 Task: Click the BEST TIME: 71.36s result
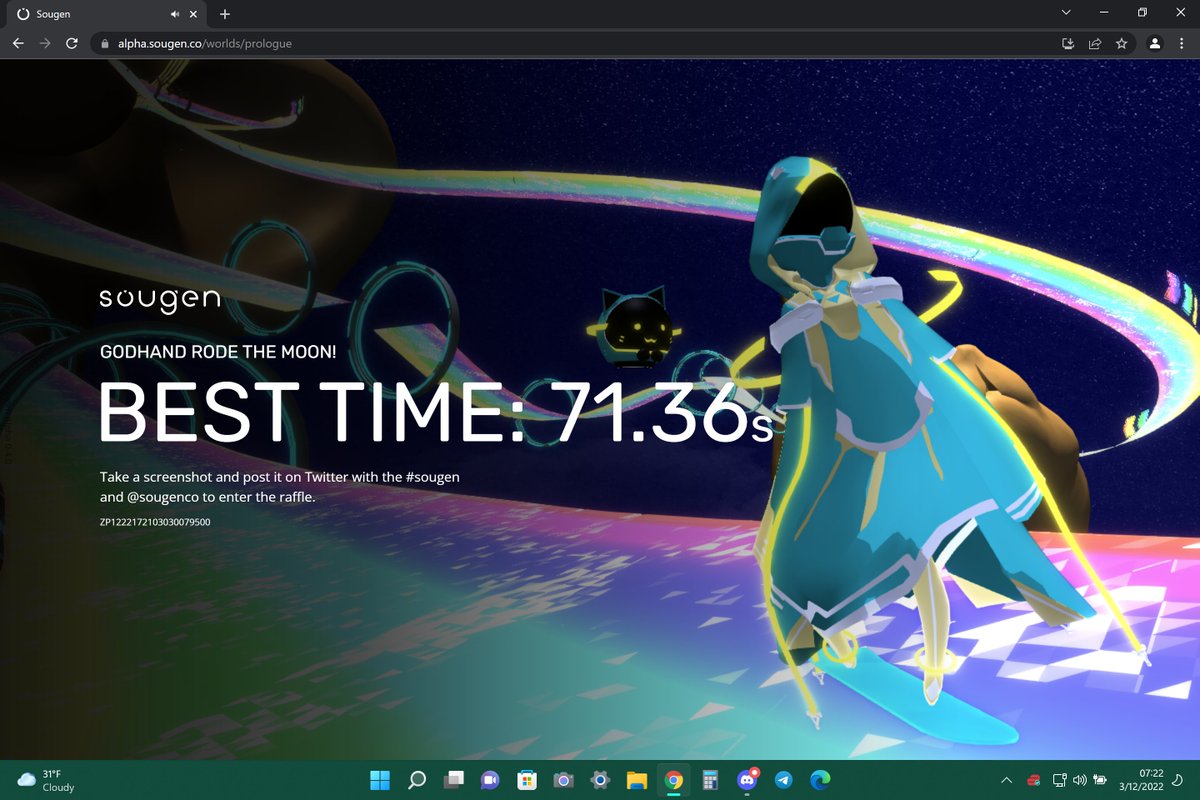pyautogui.click(x=437, y=411)
